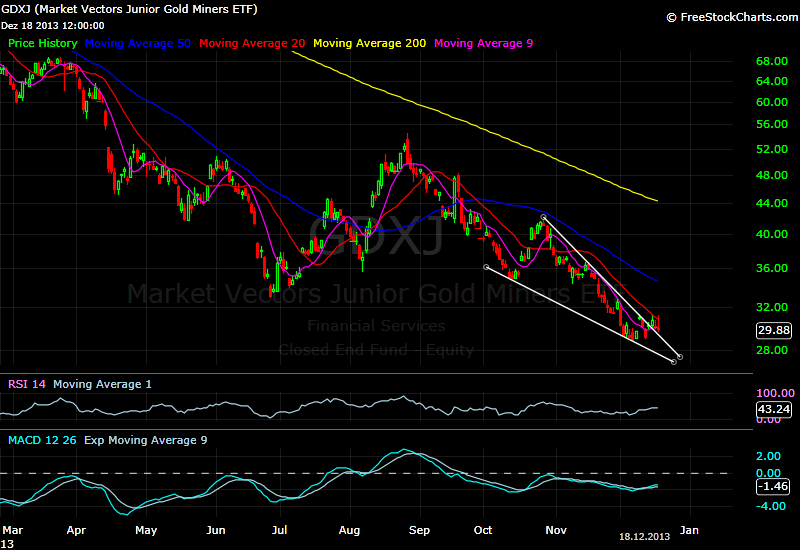The image size is (800, 550).
Task: Click the Oct month axis label
Action: 483,530
